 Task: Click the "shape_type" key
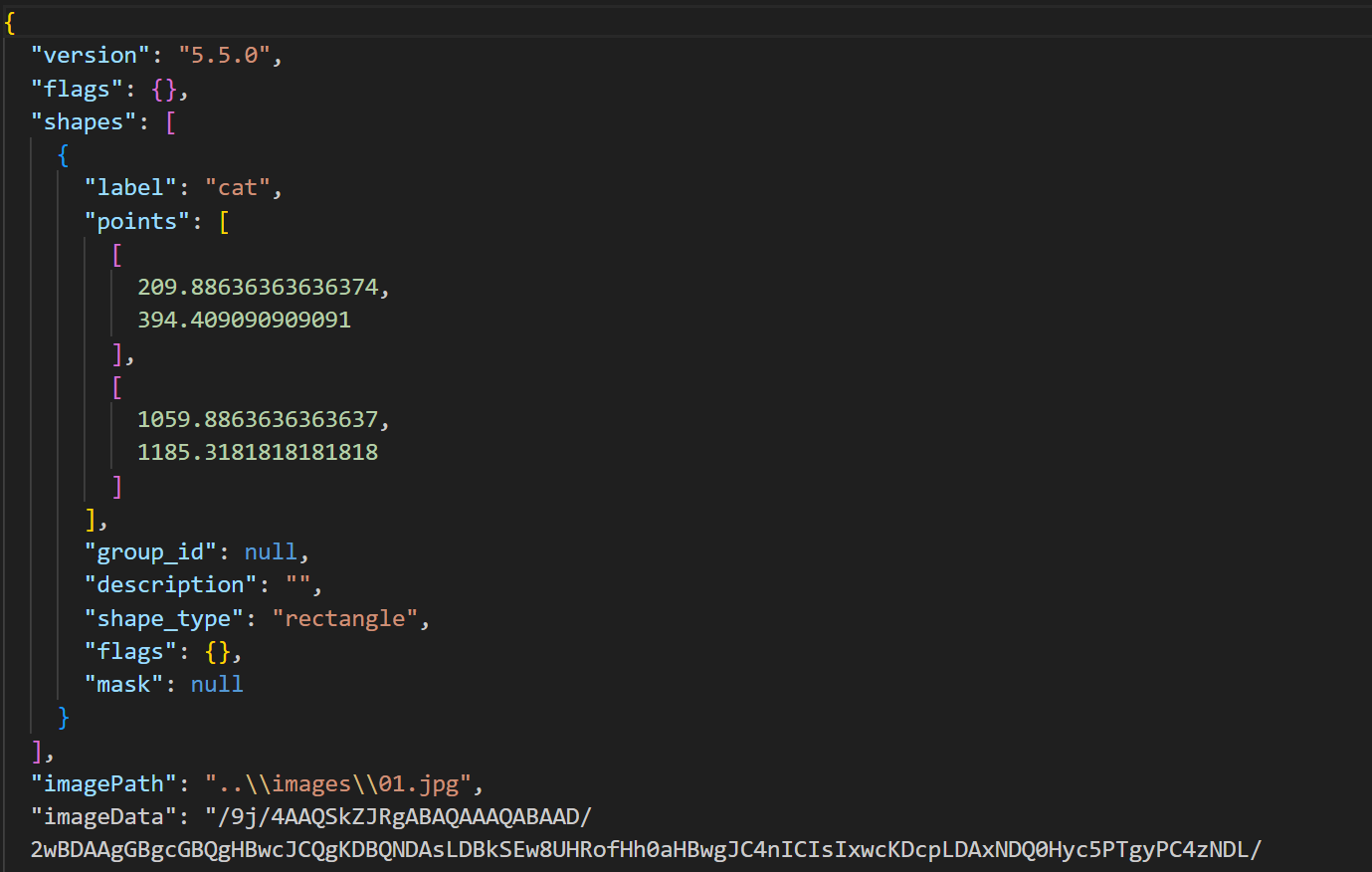[164, 619]
